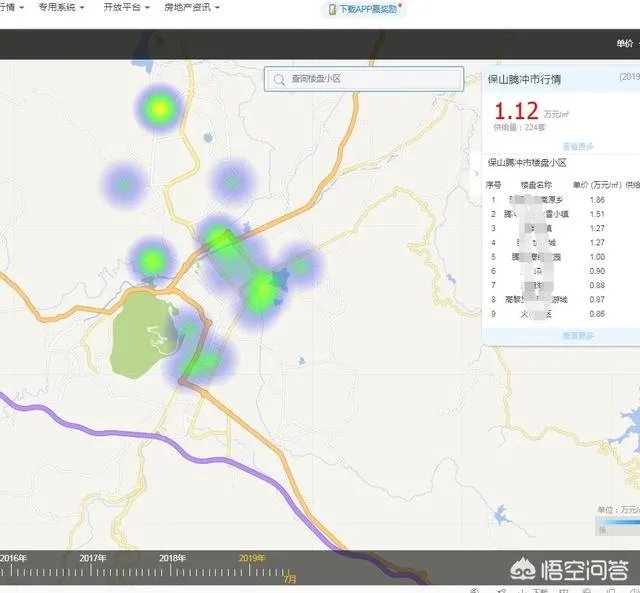
Task: Select 2017年 on the timeline
Action: [93, 558]
